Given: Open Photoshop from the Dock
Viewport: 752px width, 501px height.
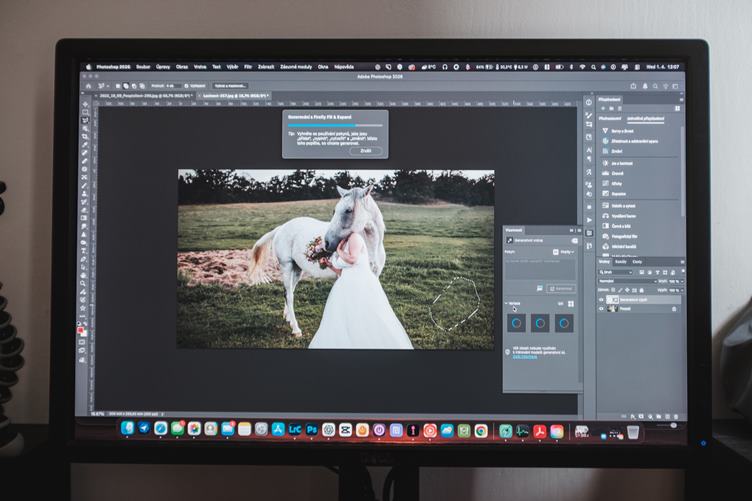Looking at the screenshot, I should (312, 430).
